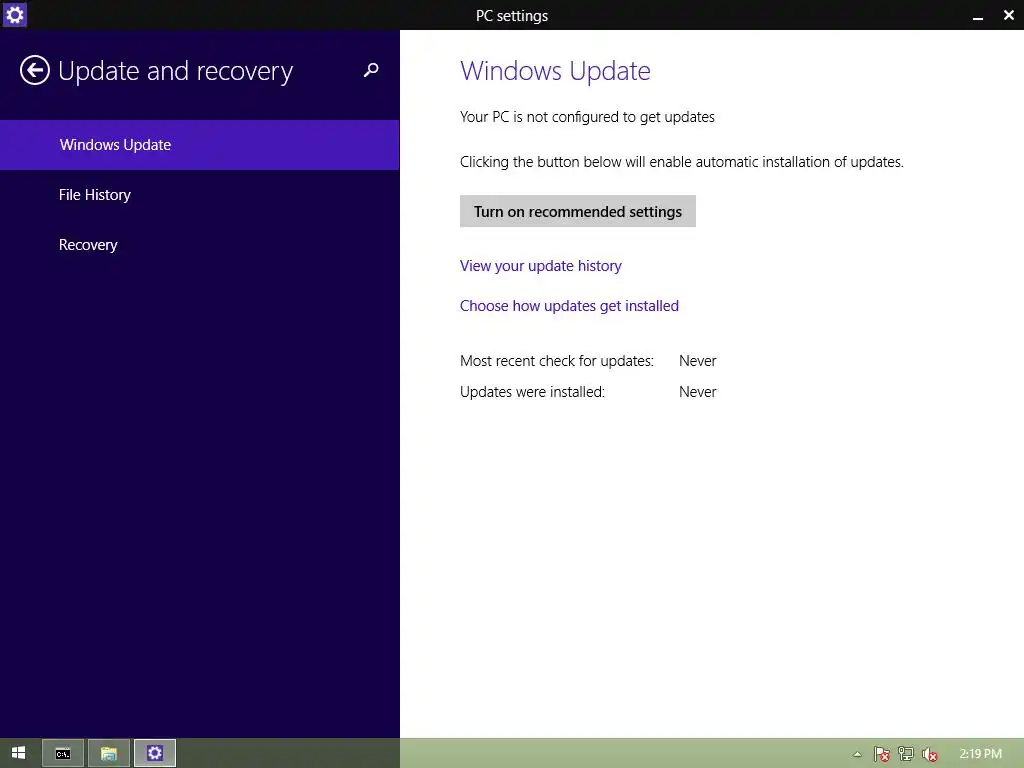Open Command Prompt from the taskbar
1024x768 pixels.
(x=63, y=754)
